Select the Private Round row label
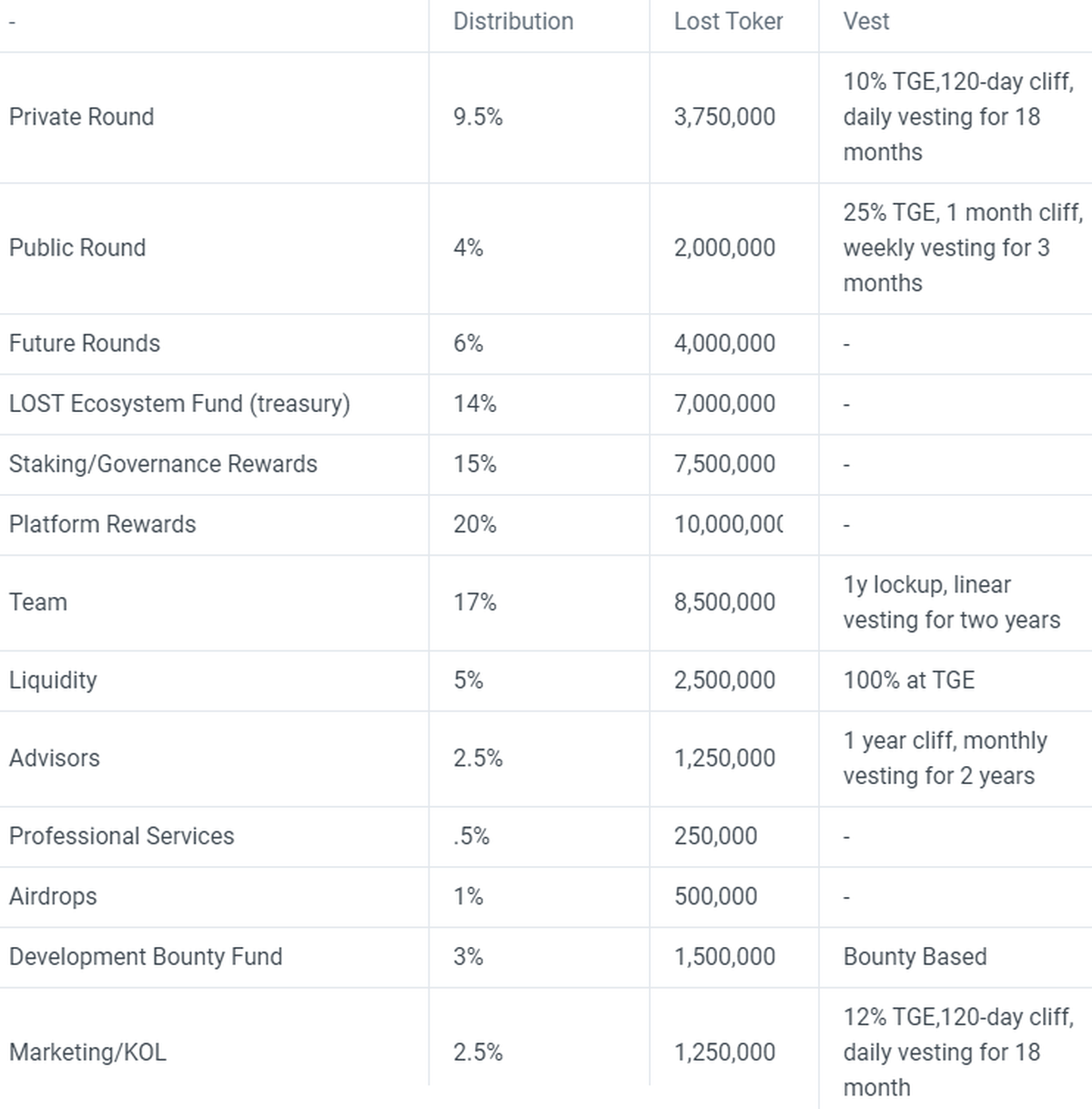 (82, 117)
